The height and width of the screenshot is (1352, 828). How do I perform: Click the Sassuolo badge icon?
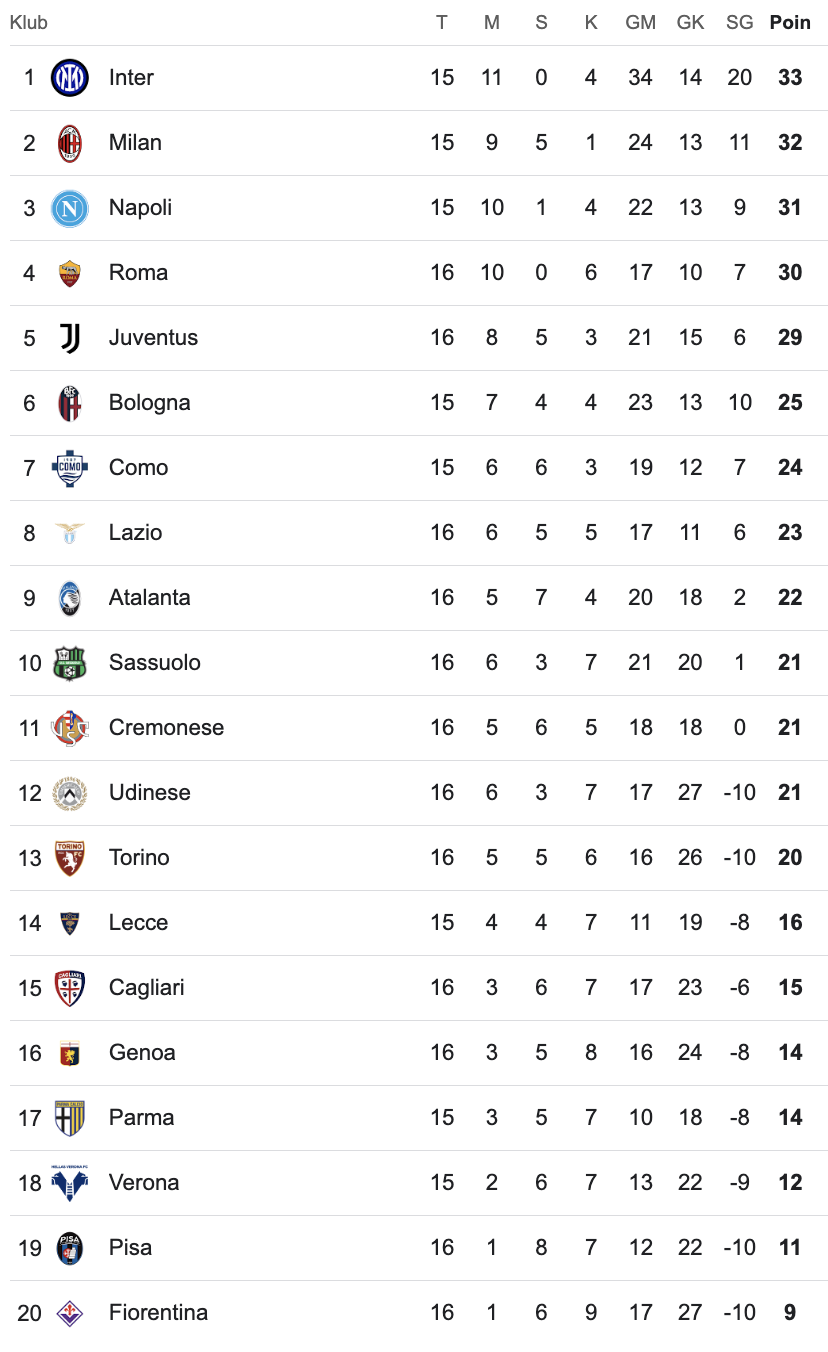(69, 663)
